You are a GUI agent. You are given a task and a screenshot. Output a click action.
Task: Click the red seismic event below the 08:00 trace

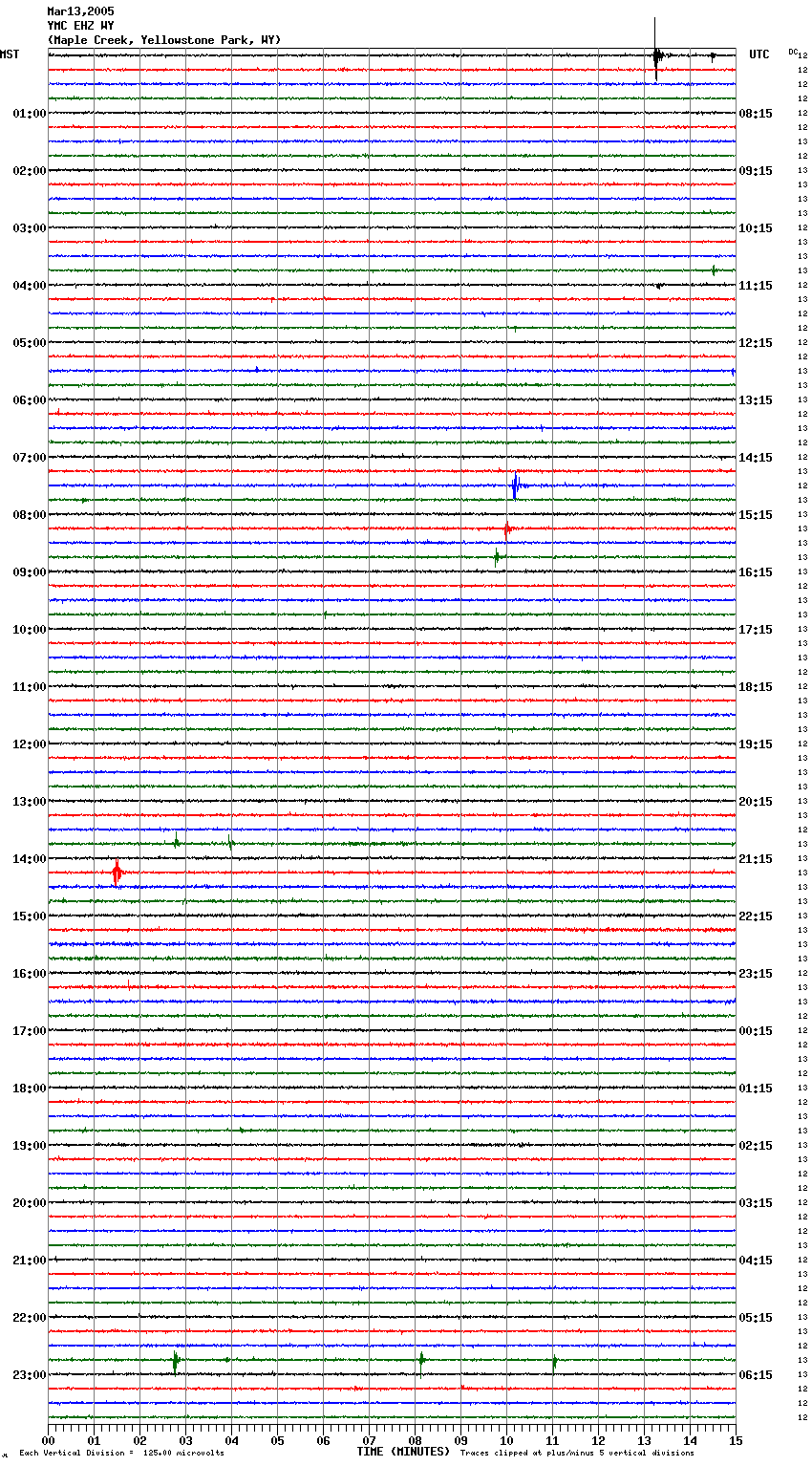(x=507, y=528)
